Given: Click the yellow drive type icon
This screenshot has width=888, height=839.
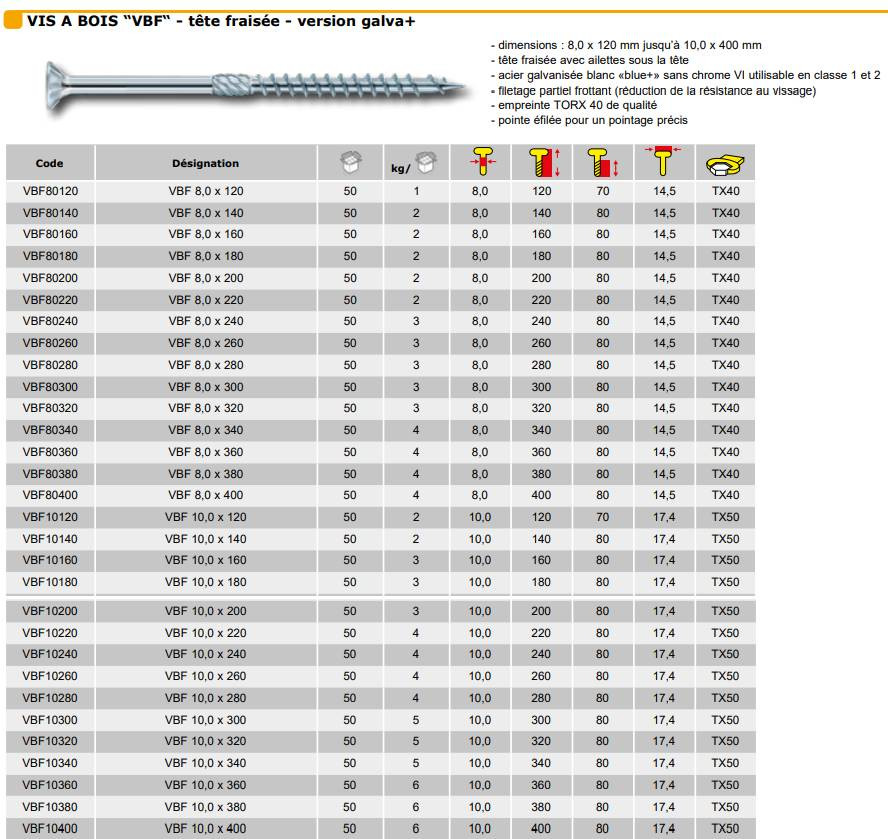Looking at the screenshot, I should (725, 164).
